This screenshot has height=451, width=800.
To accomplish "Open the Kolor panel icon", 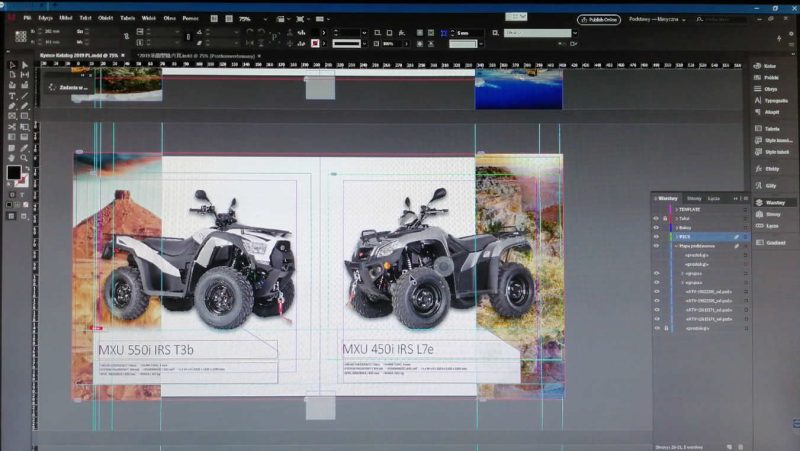I will tap(766, 66).
